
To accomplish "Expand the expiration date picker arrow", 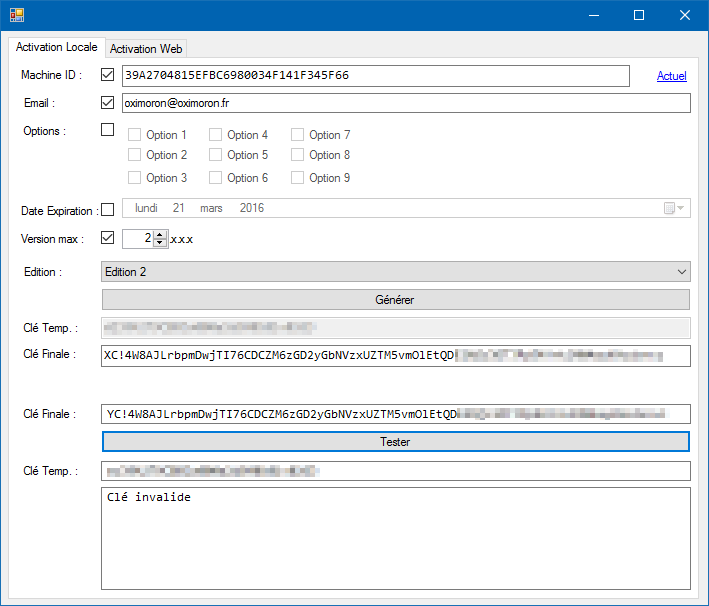I will tap(681, 208).
